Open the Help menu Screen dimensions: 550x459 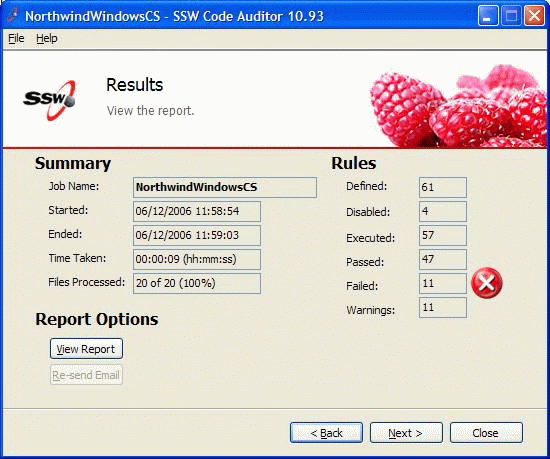[47, 38]
